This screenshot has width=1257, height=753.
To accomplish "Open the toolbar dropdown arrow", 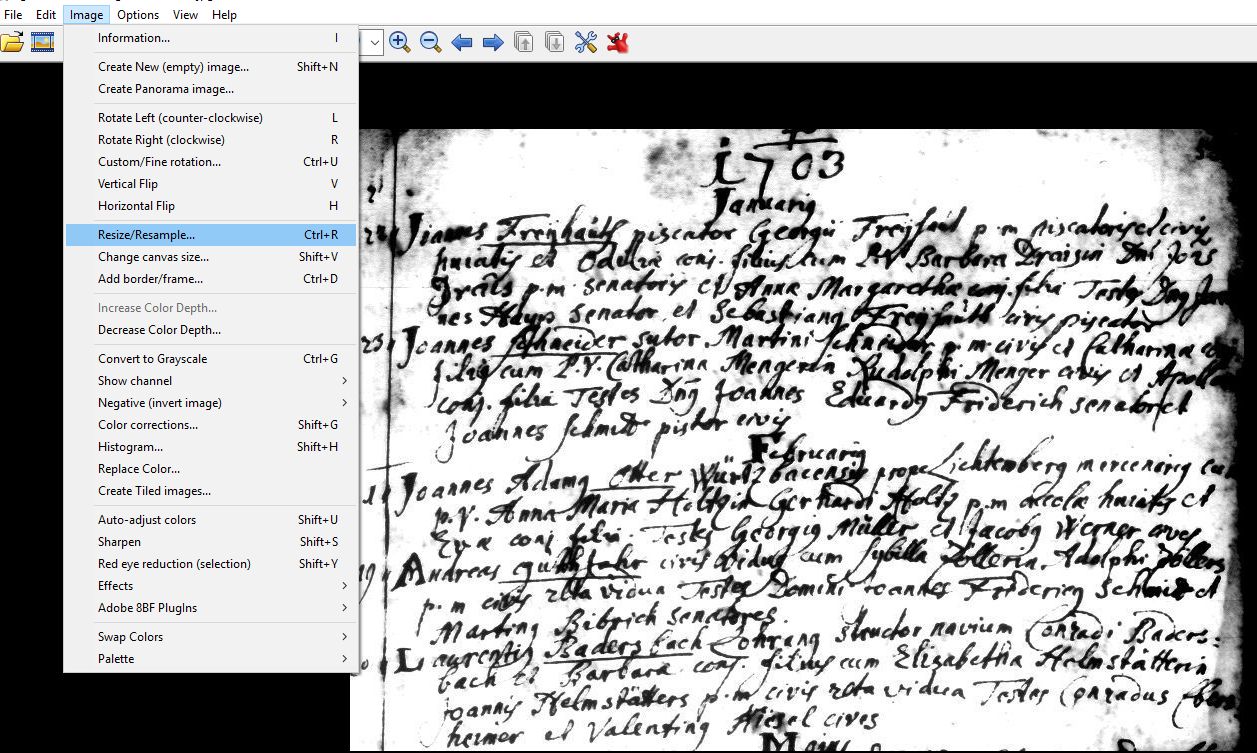I will point(375,42).
